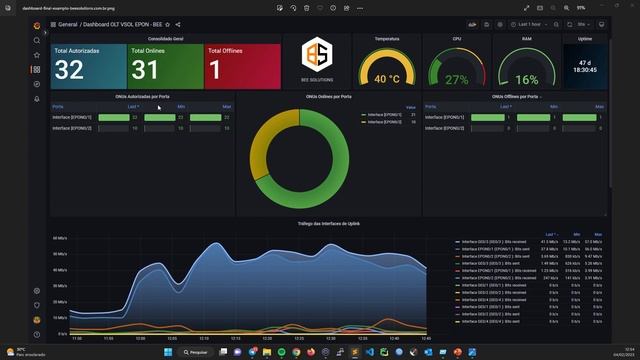Open dashboard settings gear in the top bar
This screenshot has height=360, width=640.
[500, 24]
